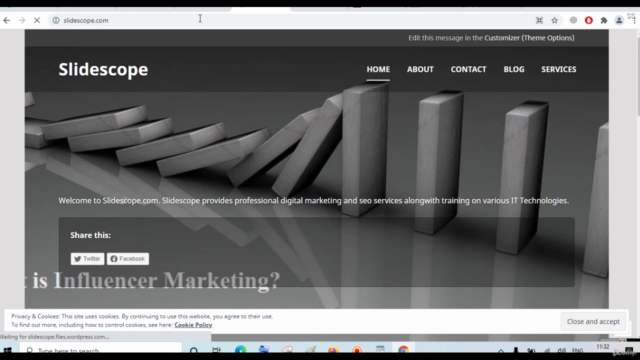Click the Close and accept button
640x360 pixels.
coord(593,322)
